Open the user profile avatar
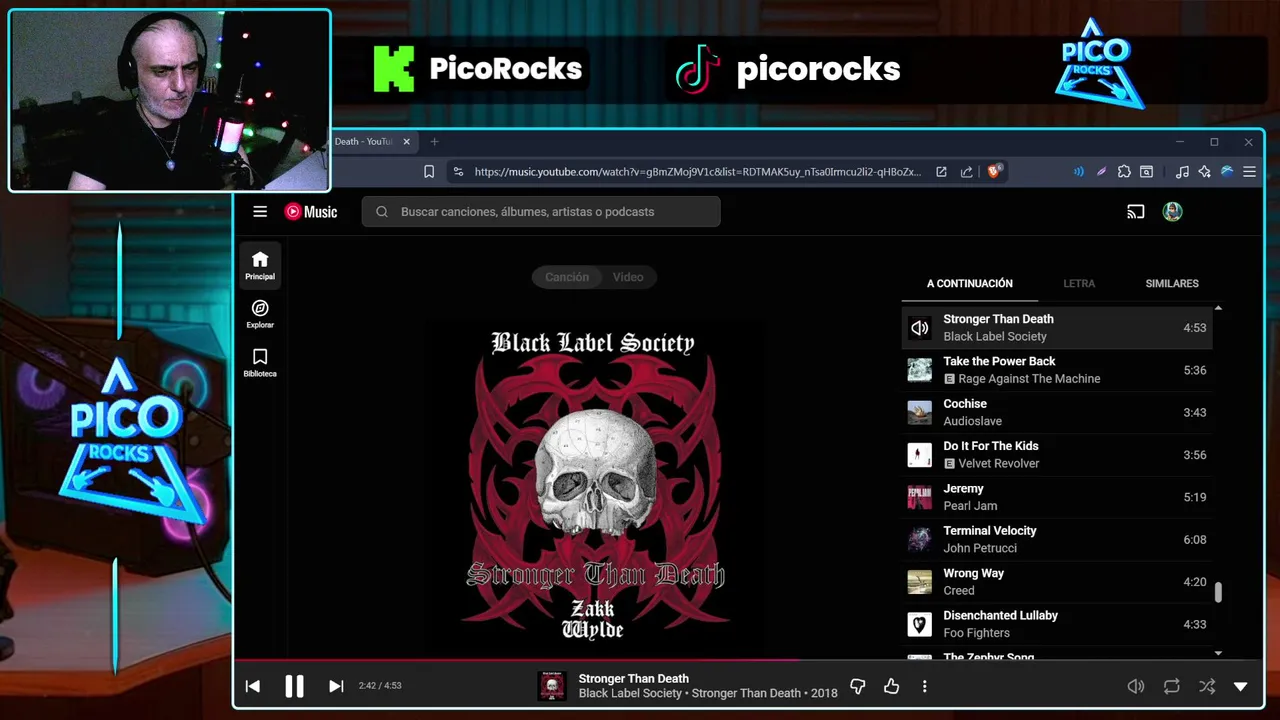1280x720 pixels. (x=1173, y=212)
